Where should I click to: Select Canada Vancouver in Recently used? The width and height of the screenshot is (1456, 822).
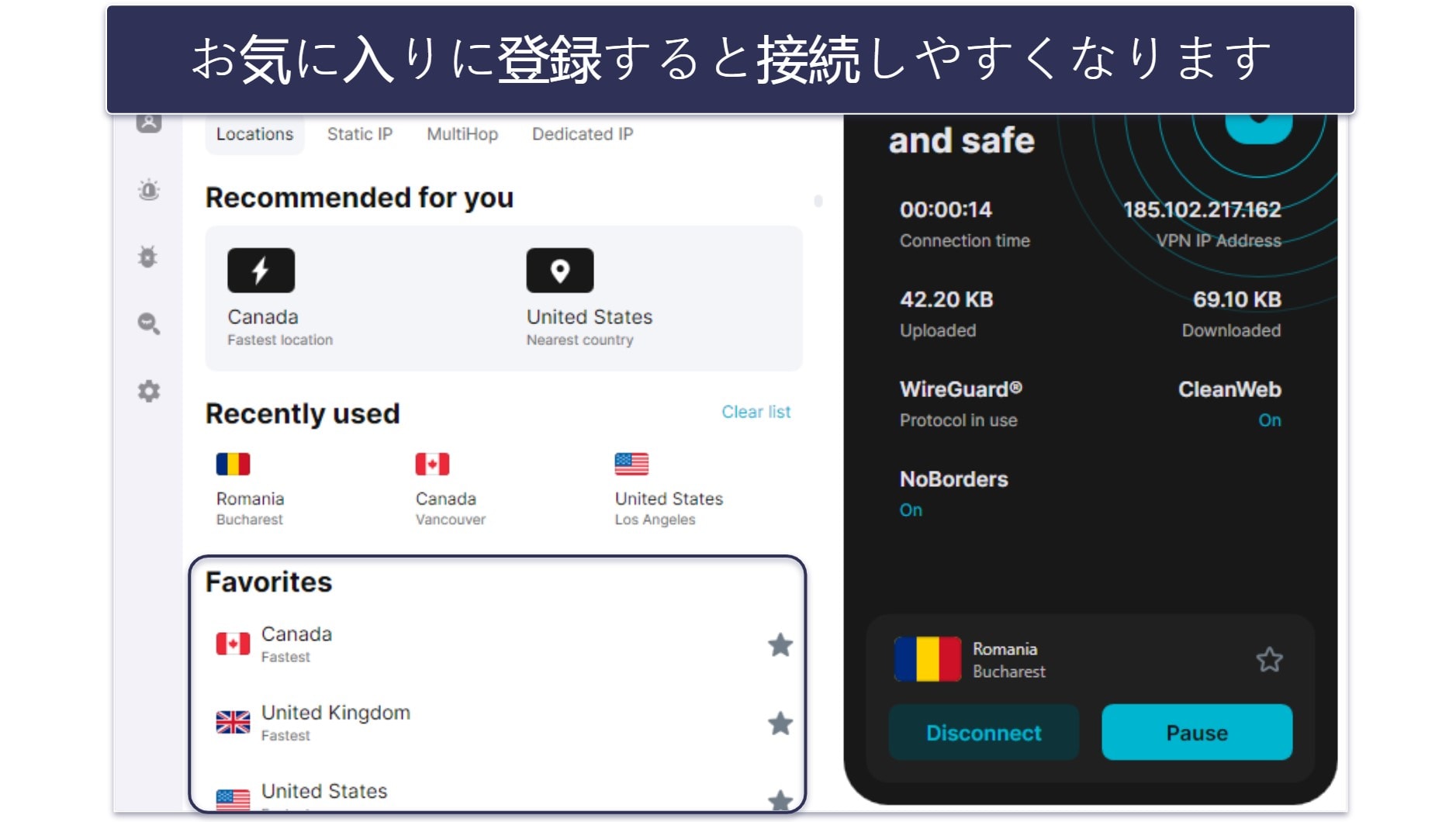(451, 490)
